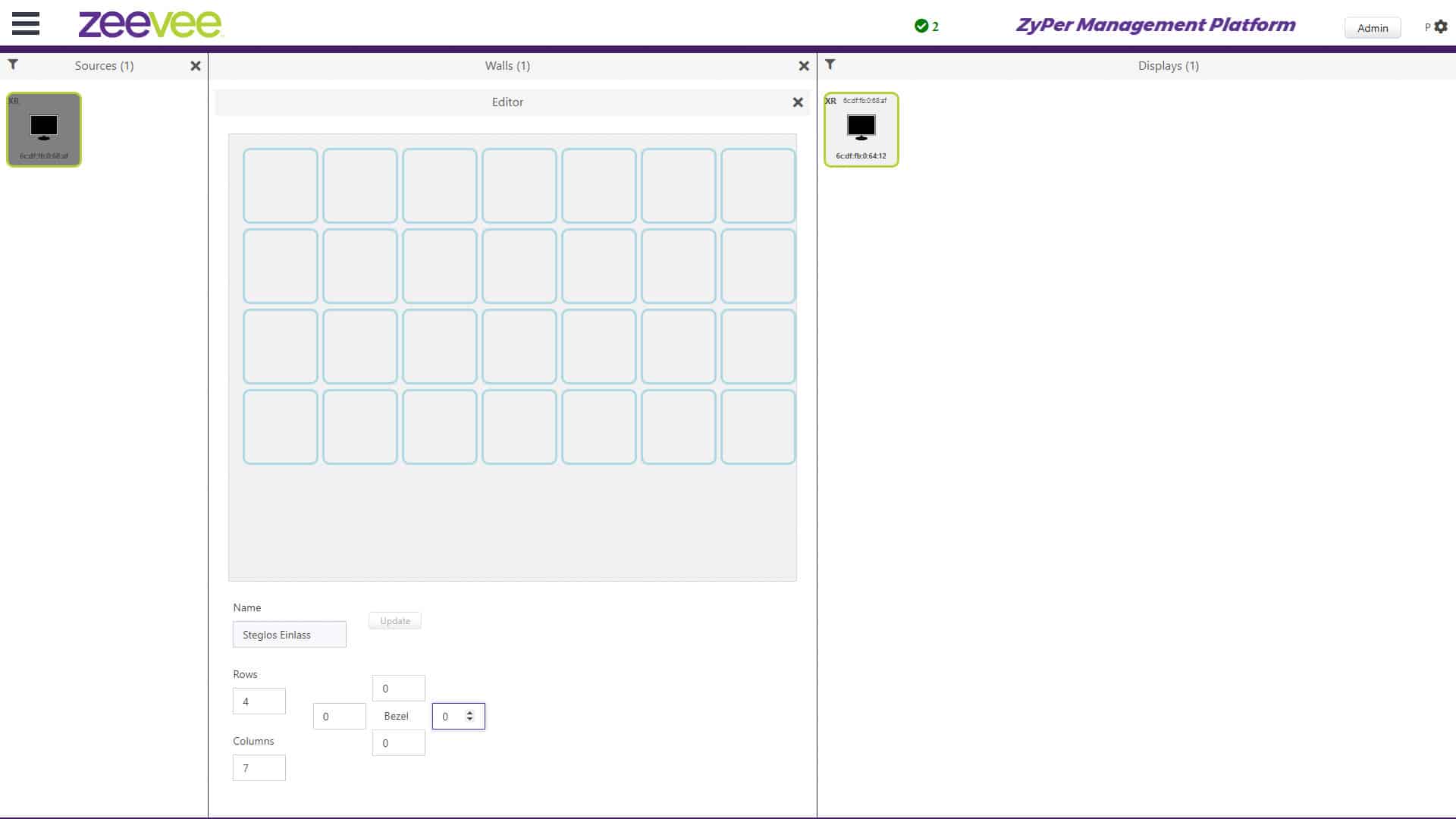Viewport: 1456px width, 819px height.
Task: Click the Displays panel filter icon
Action: coord(830,64)
